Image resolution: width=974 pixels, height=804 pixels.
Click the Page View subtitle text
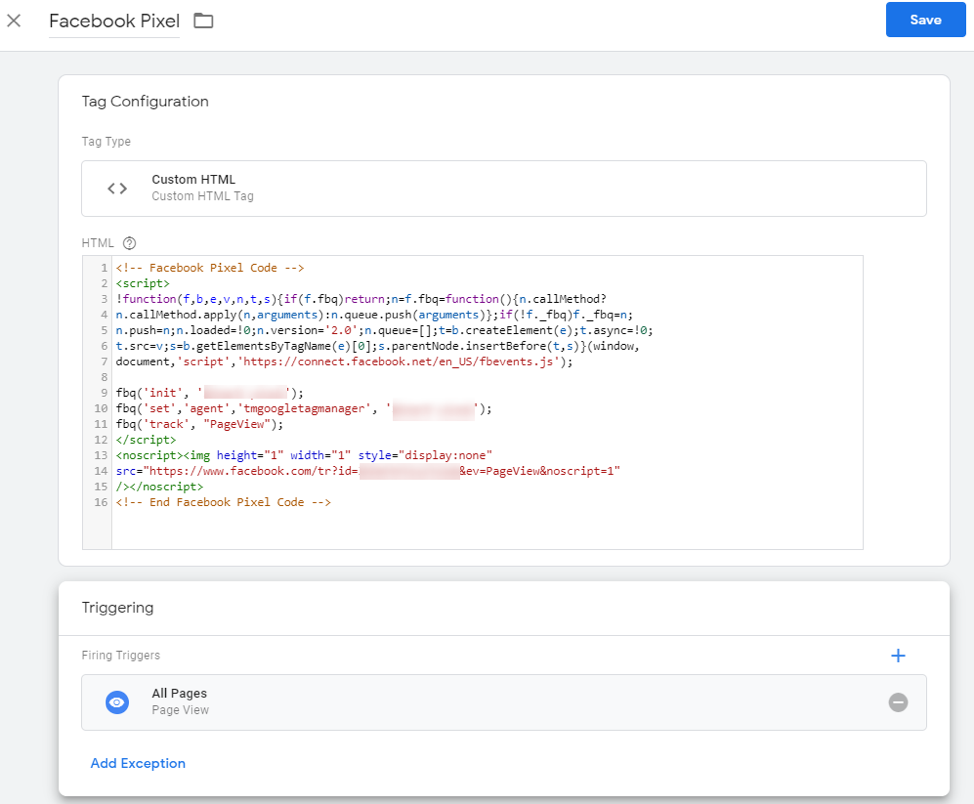click(180, 710)
